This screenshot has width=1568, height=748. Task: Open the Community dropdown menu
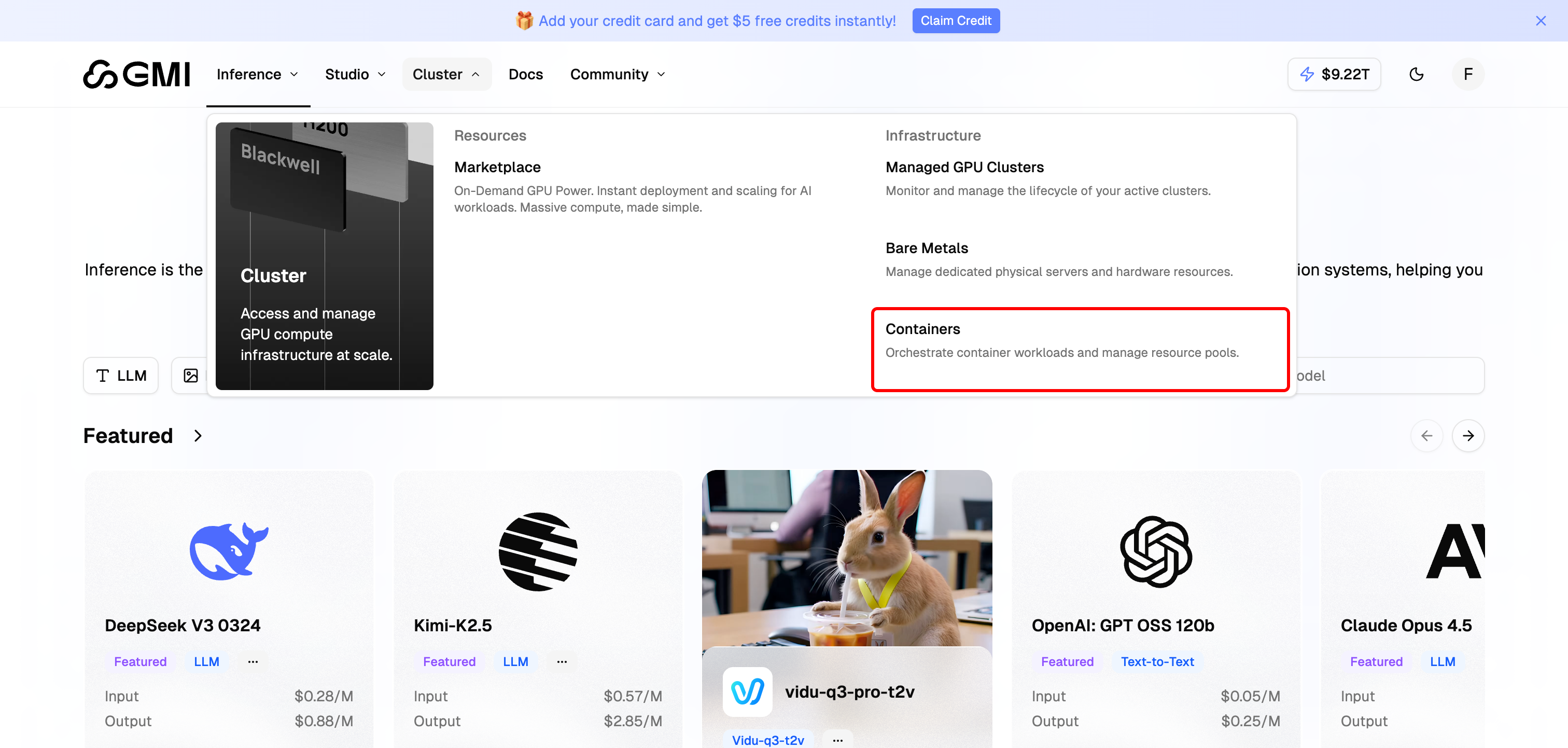[617, 74]
